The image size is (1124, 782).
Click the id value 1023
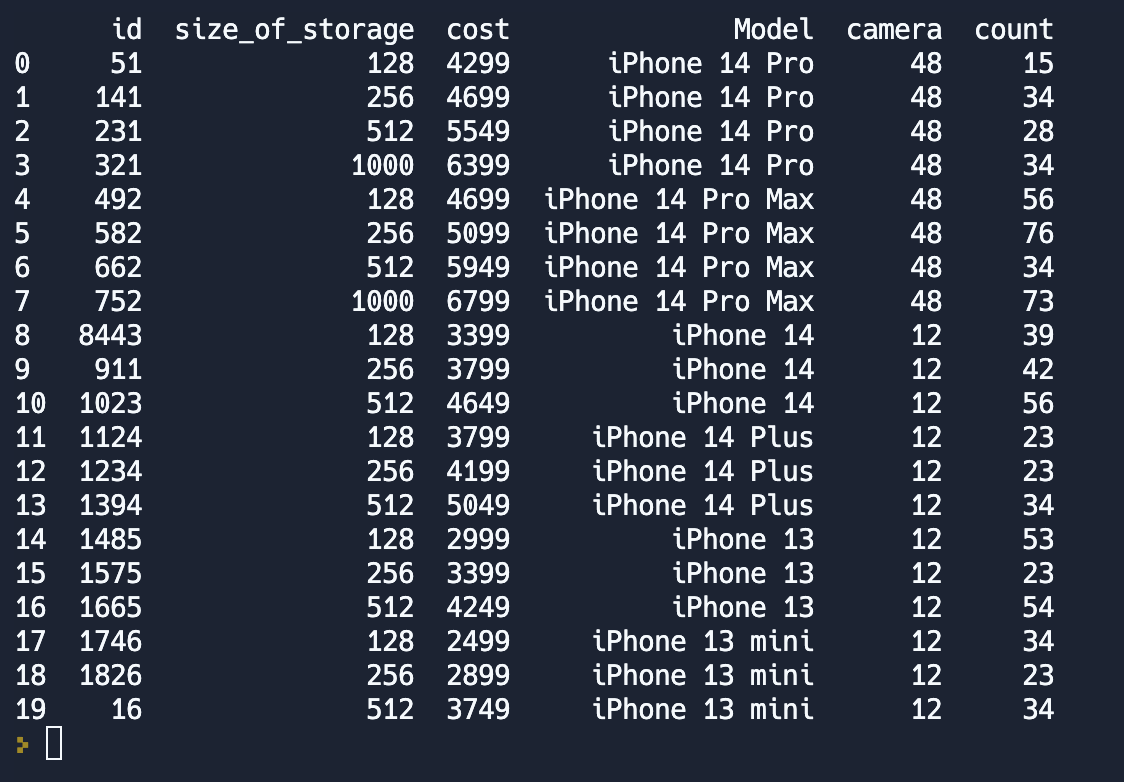[110, 403]
